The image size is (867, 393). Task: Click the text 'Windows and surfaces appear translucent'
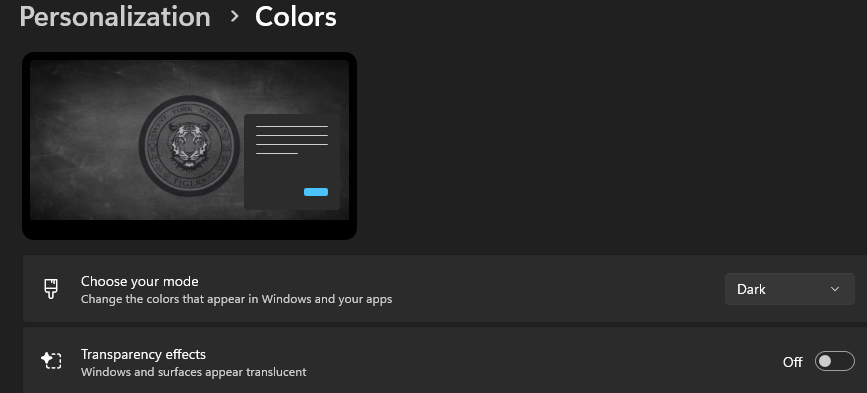point(194,372)
